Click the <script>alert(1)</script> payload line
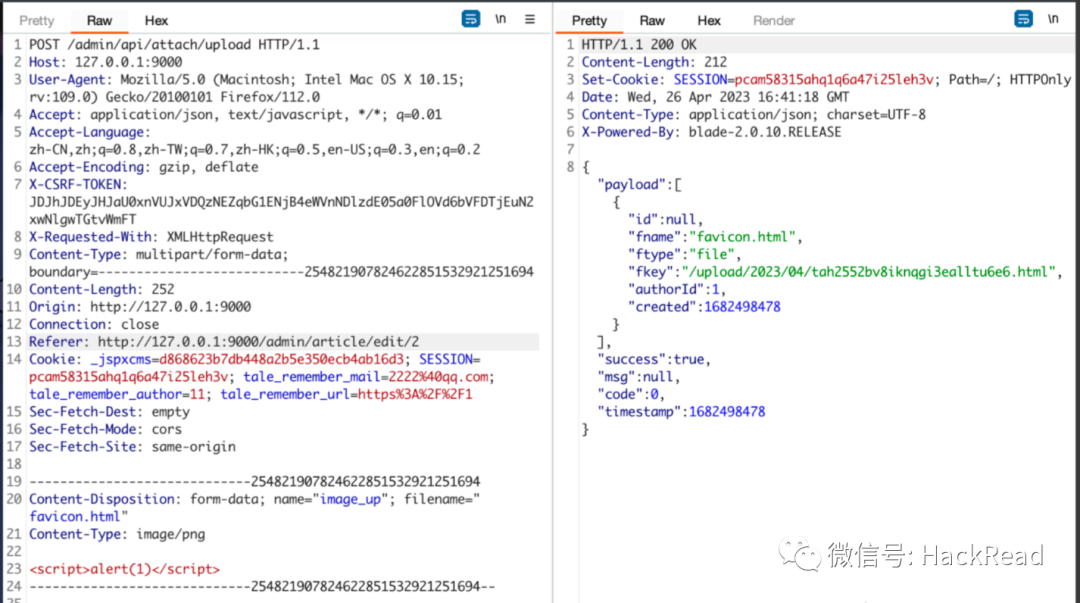The image size is (1080, 603). pyautogui.click(x=125, y=569)
